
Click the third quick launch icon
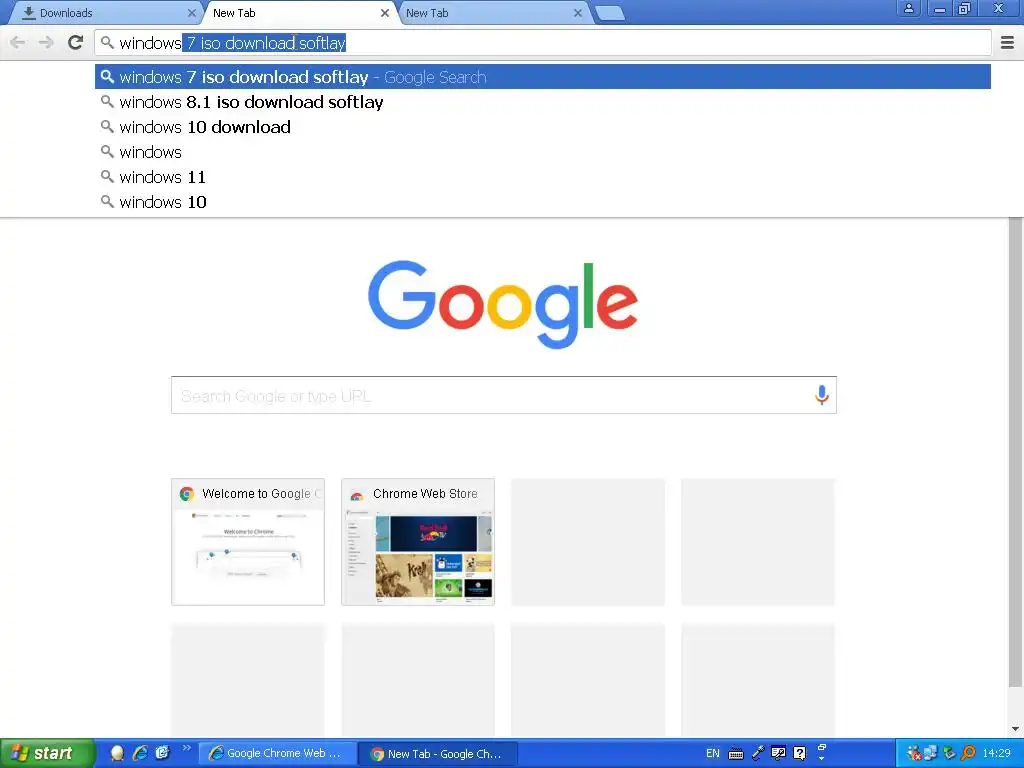[163, 754]
